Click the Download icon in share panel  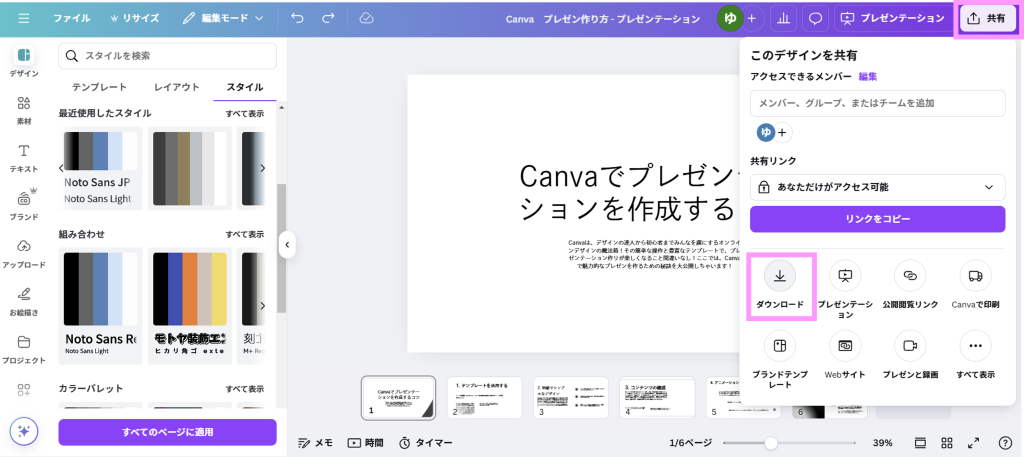click(780, 275)
